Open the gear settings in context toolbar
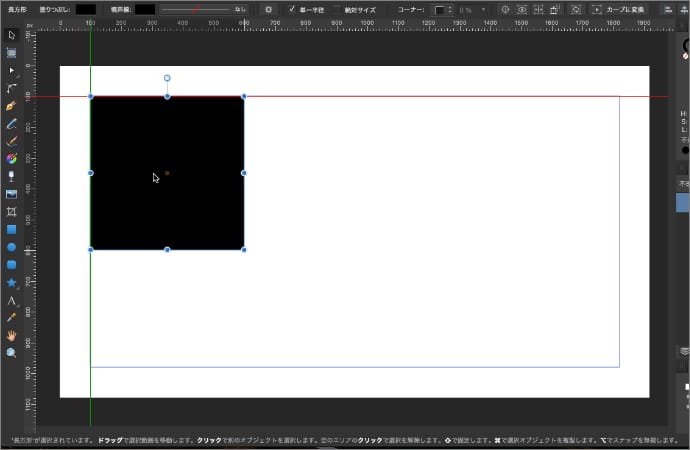The height and width of the screenshot is (450, 690). (268, 9)
